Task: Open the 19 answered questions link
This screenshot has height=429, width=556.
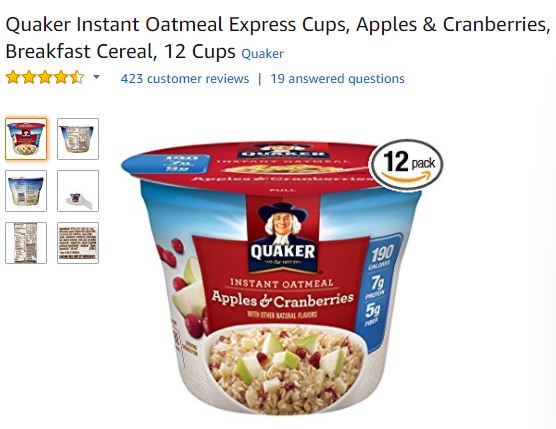Action: pos(337,79)
